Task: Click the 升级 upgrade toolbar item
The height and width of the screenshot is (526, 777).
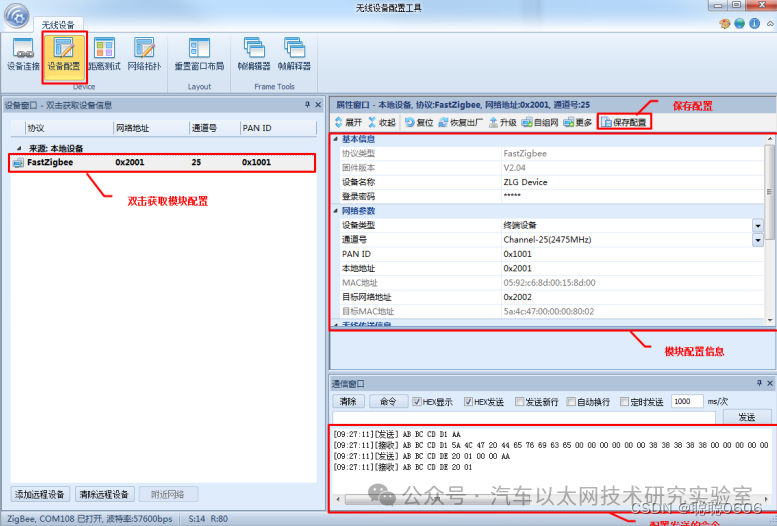Action: click(502, 122)
